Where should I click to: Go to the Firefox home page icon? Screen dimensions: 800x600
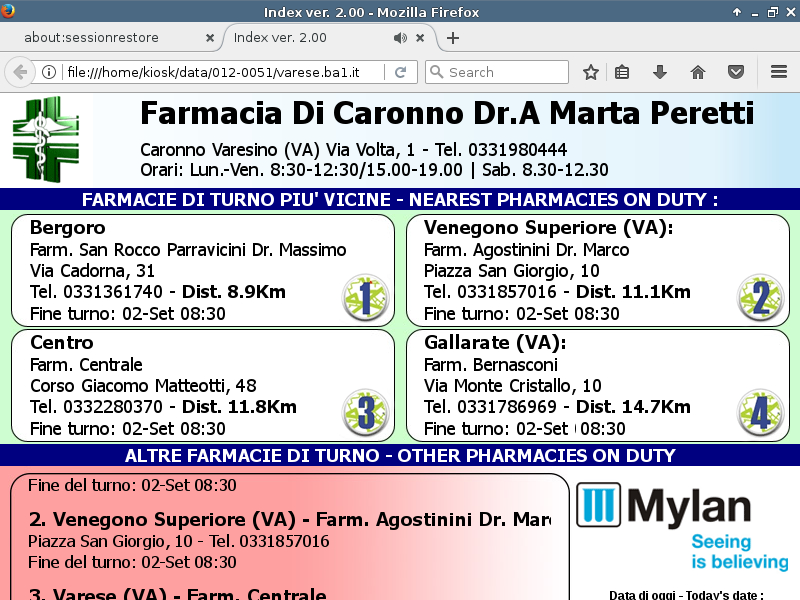point(698,72)
